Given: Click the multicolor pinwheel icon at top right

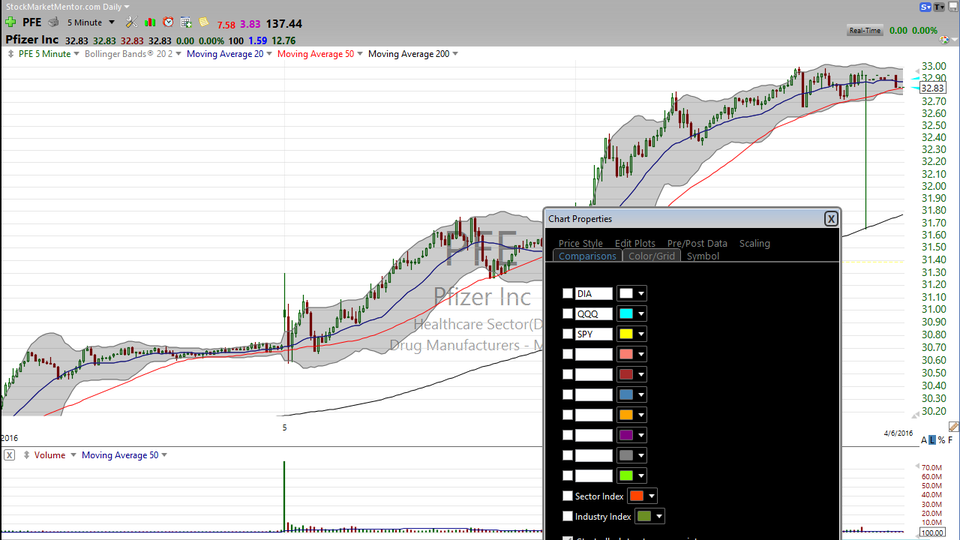Looking at the screenshot, I should pos(945,40).
